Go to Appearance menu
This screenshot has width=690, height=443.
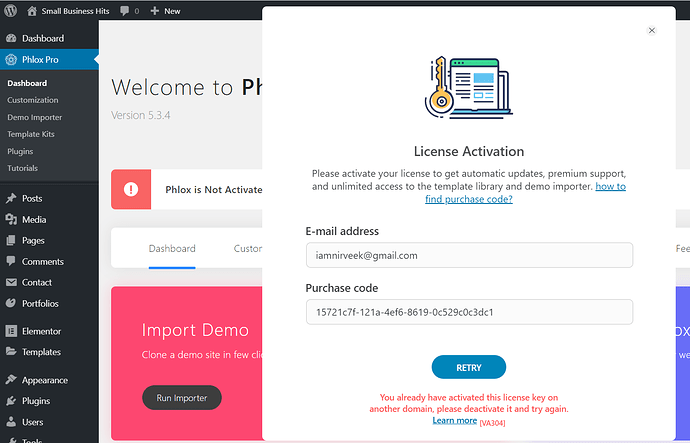(45, 380)
